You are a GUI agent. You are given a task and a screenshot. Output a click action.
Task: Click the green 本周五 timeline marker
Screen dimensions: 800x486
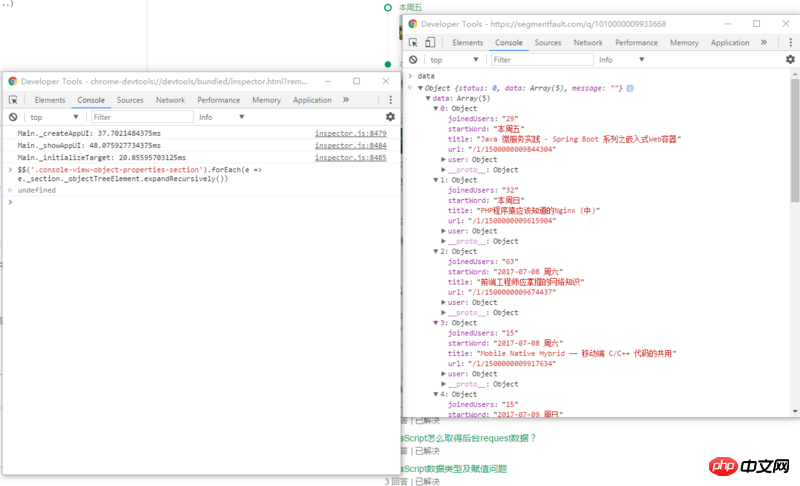point(388,7)
